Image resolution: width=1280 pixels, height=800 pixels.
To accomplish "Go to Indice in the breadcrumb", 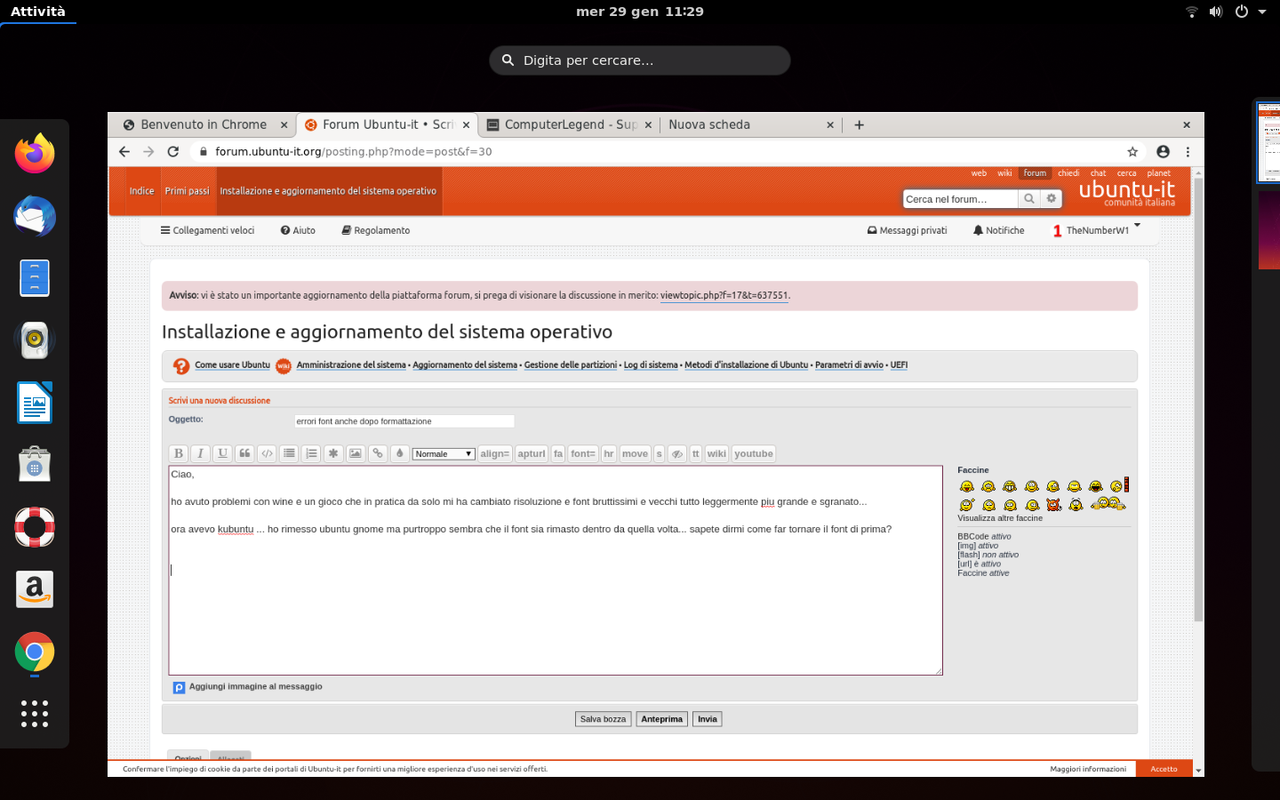I will point(141,191).
